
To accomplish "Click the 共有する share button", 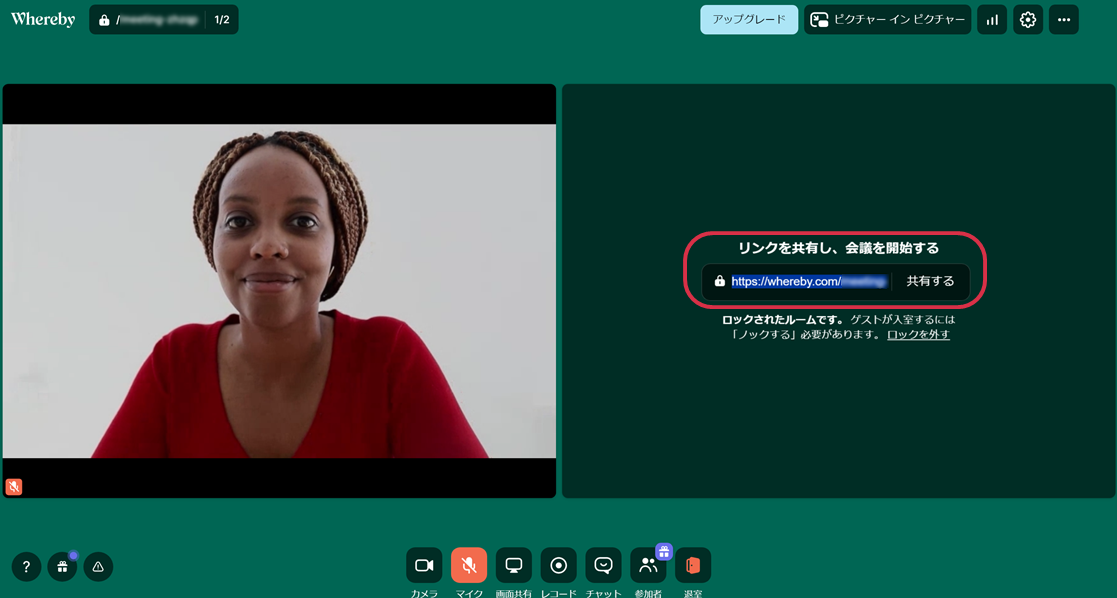I will coord(930,282).
